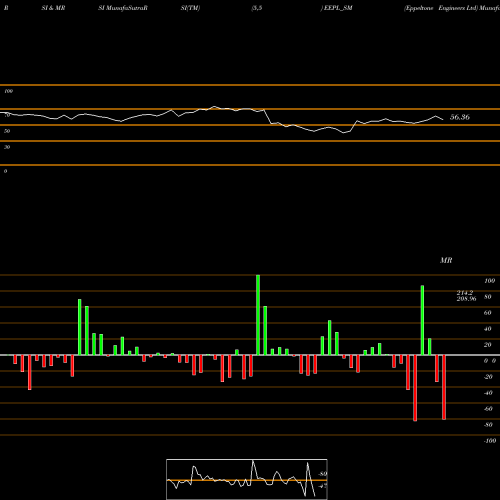Click the 214.2 price value
The width and height of the screenshot is (500, 500).
point(465,292)
